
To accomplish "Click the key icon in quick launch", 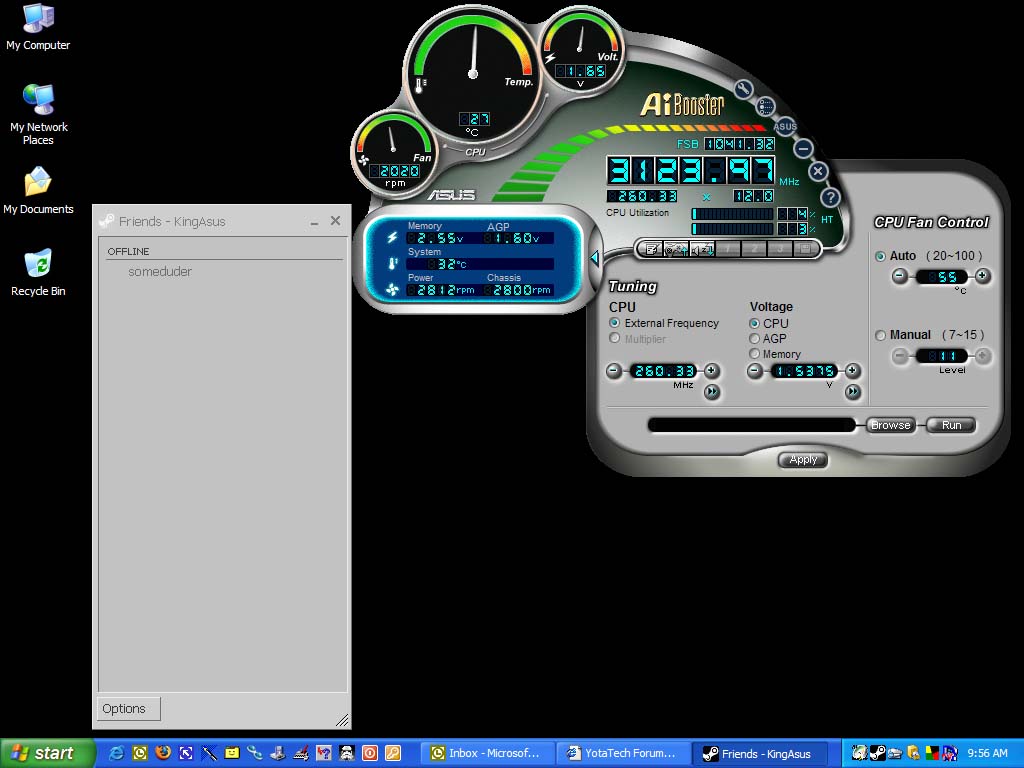I will point(392,753).
